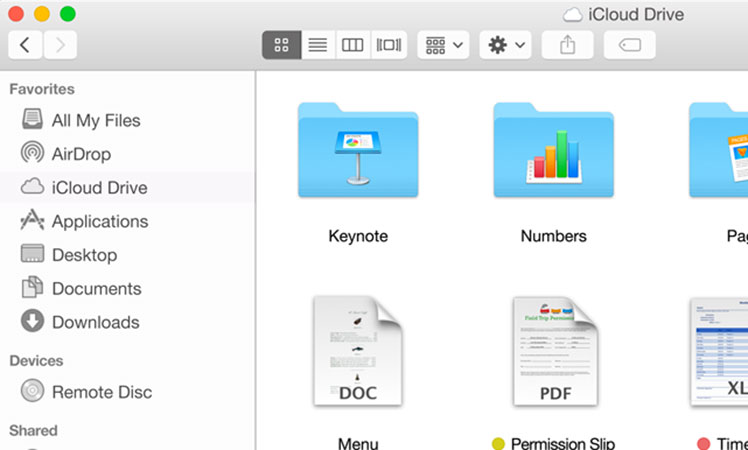Image resolution: width=748 pixels, height=450 pixels.
Task: Select AirDrop in the sidebar
Action: tap(81, 154)
